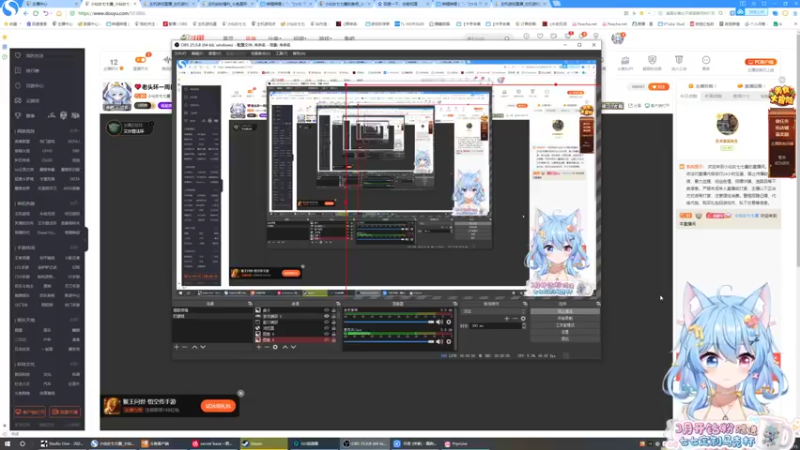
Task: Click the streamer avatar thumbnail in chat panel
Action: click(x=727, y=124)
